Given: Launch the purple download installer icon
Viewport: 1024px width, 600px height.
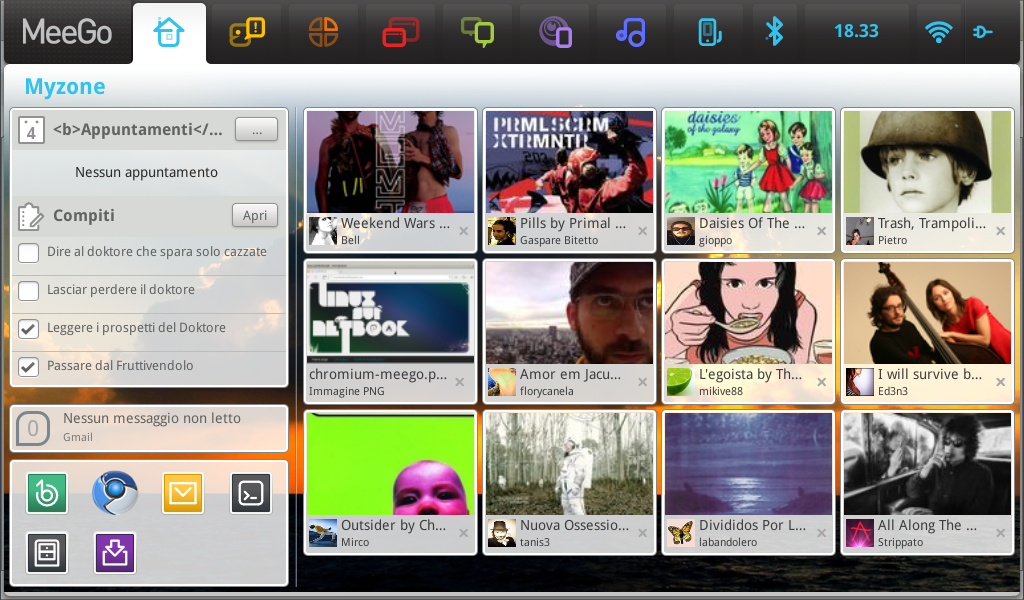Looking at the screenshot, I should pos(115,554).
